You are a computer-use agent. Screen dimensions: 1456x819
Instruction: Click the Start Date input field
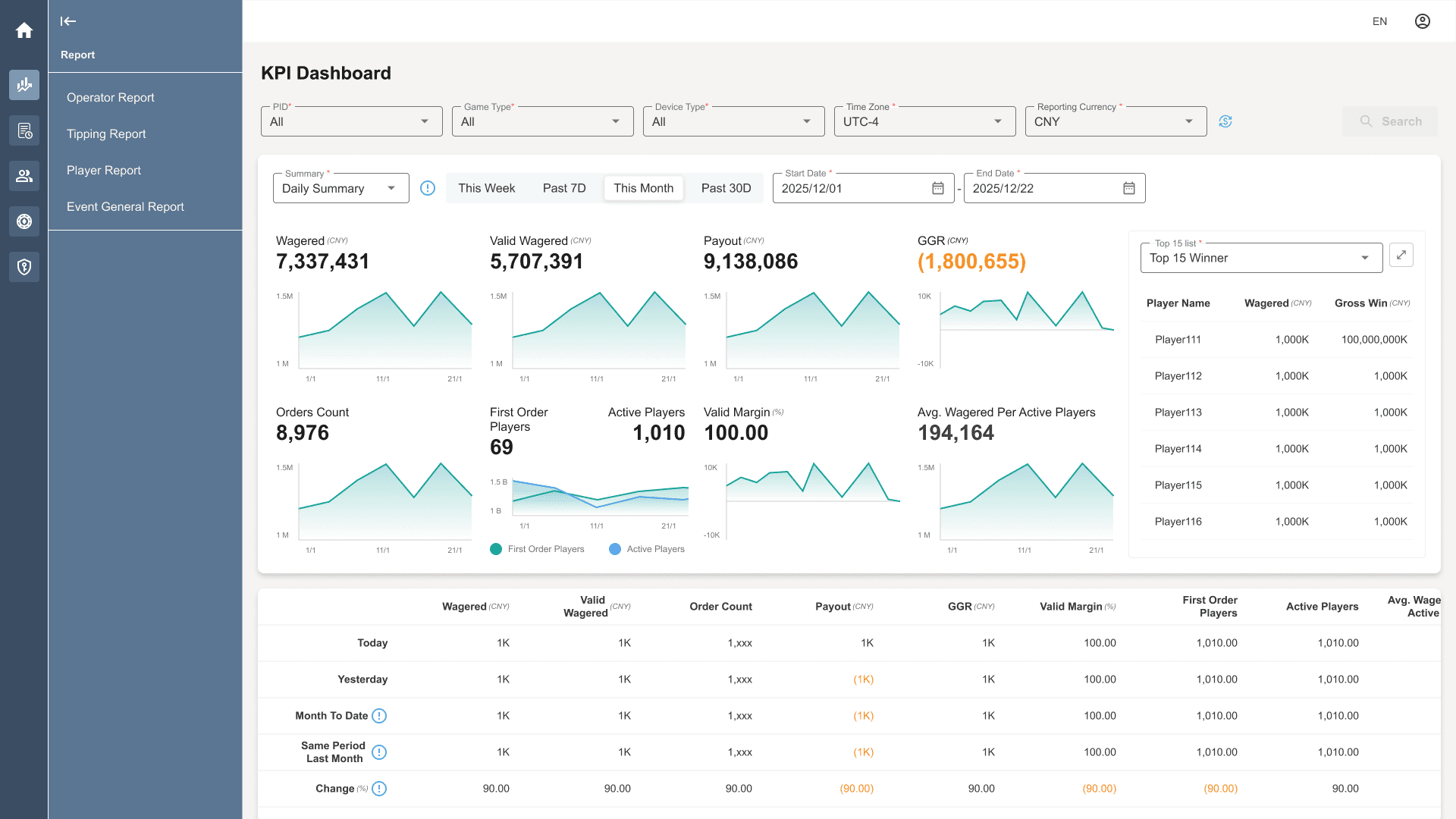point(864,188)
